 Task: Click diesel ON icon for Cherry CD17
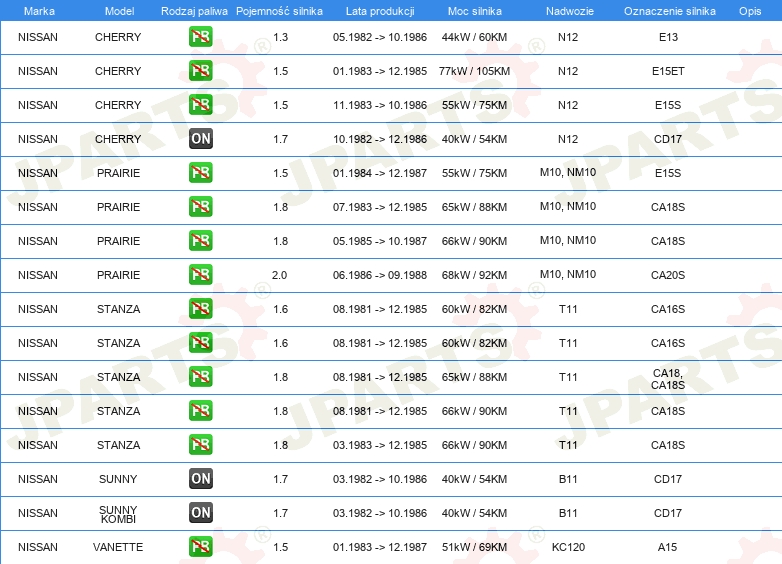(x=200, y=139)
